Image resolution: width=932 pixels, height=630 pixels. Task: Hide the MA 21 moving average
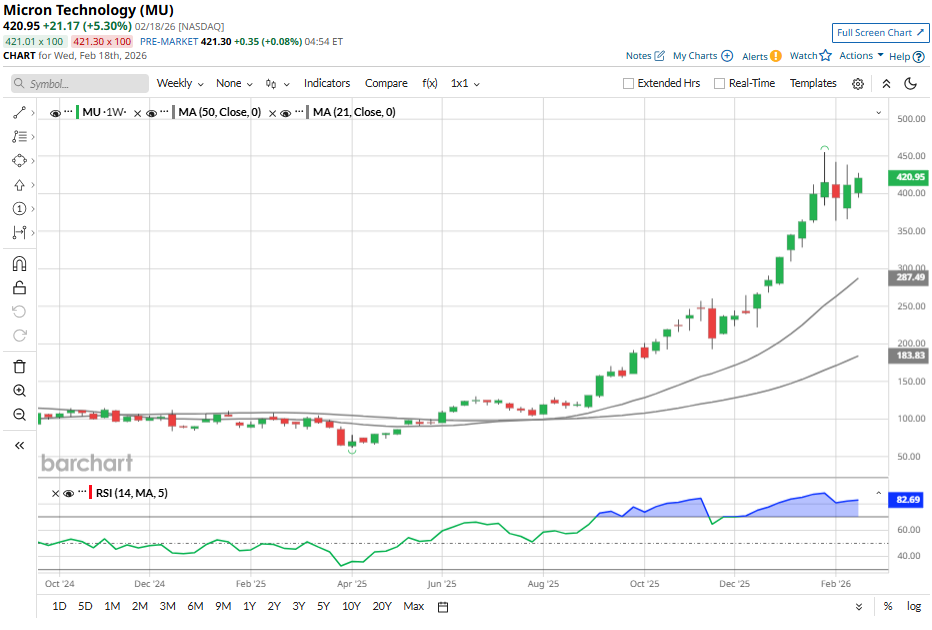coord(286,113)
